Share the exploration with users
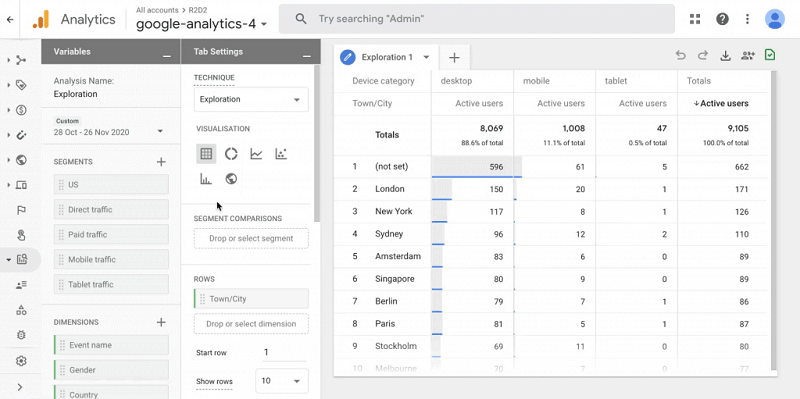The image size is (800, 399). pos(747,56)
